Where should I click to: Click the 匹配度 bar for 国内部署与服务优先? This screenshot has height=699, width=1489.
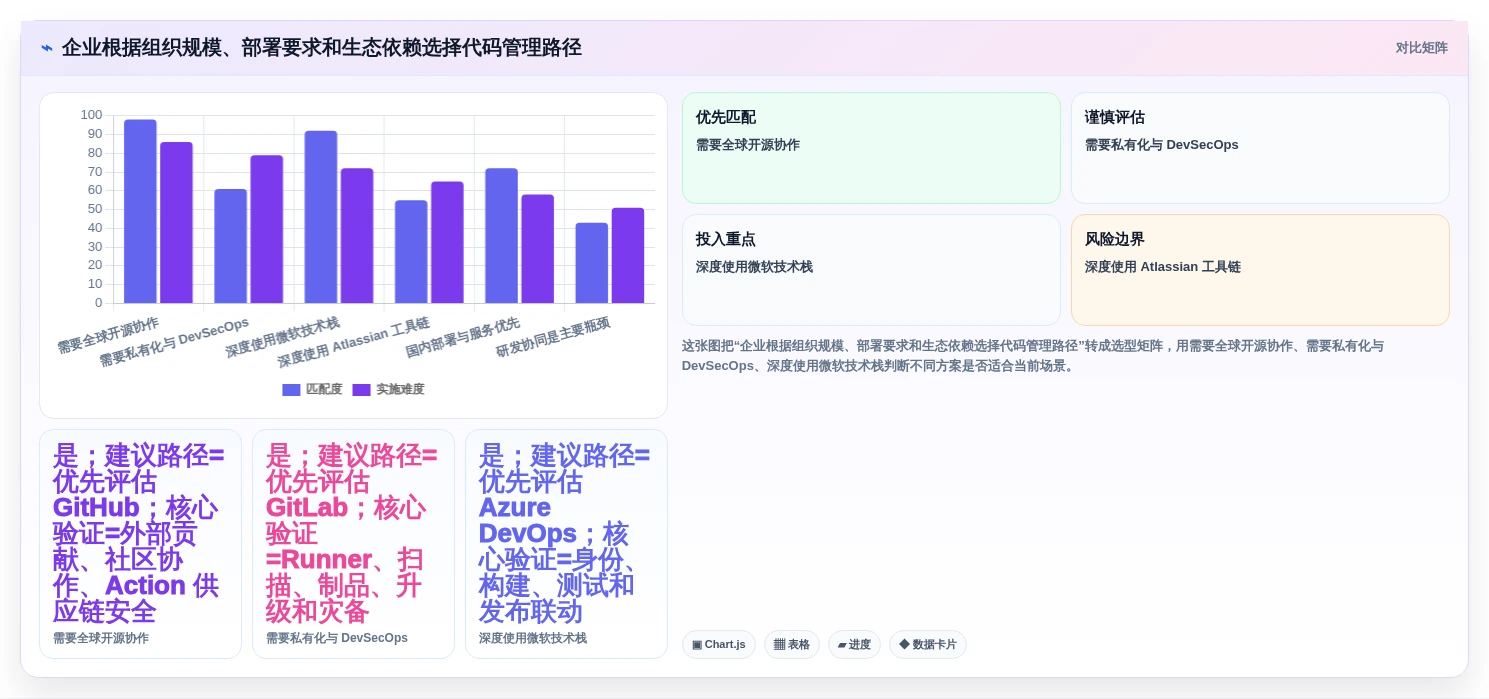502,236
